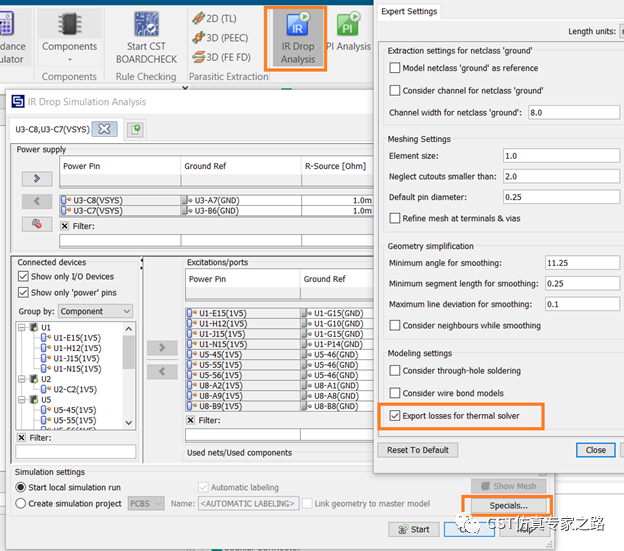The image size is (624, 551).
Task: Move pin into Power supply list
Action: tap(37, 179)
